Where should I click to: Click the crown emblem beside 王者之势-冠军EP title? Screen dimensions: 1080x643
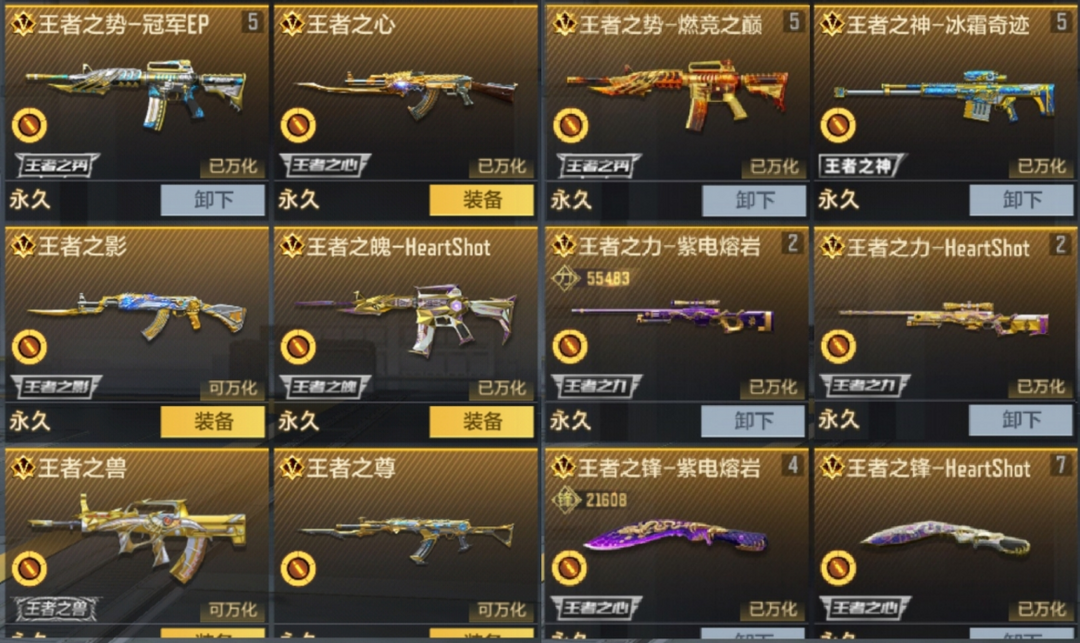click(23, 24)
